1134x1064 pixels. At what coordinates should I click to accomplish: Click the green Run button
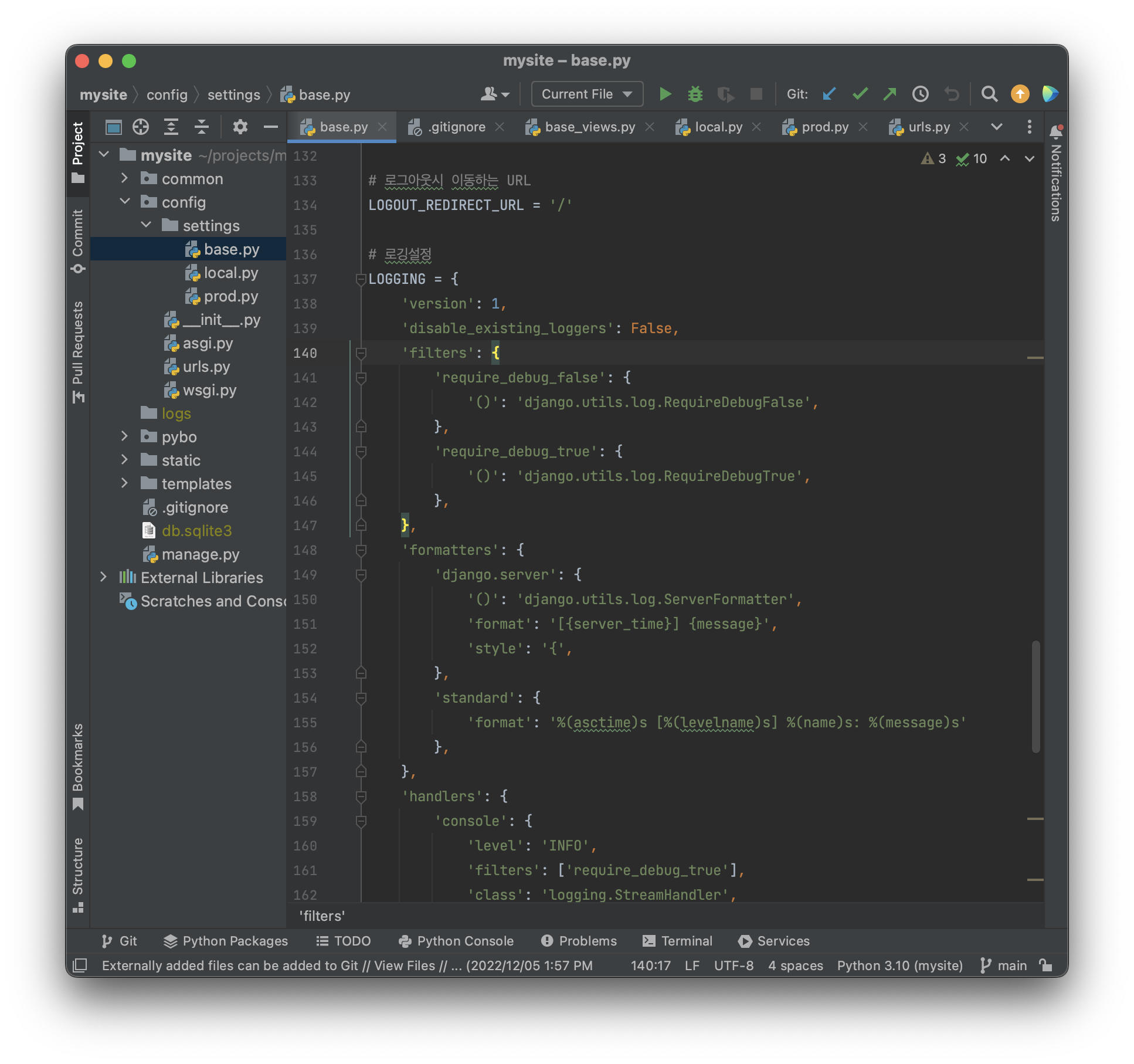665,94
